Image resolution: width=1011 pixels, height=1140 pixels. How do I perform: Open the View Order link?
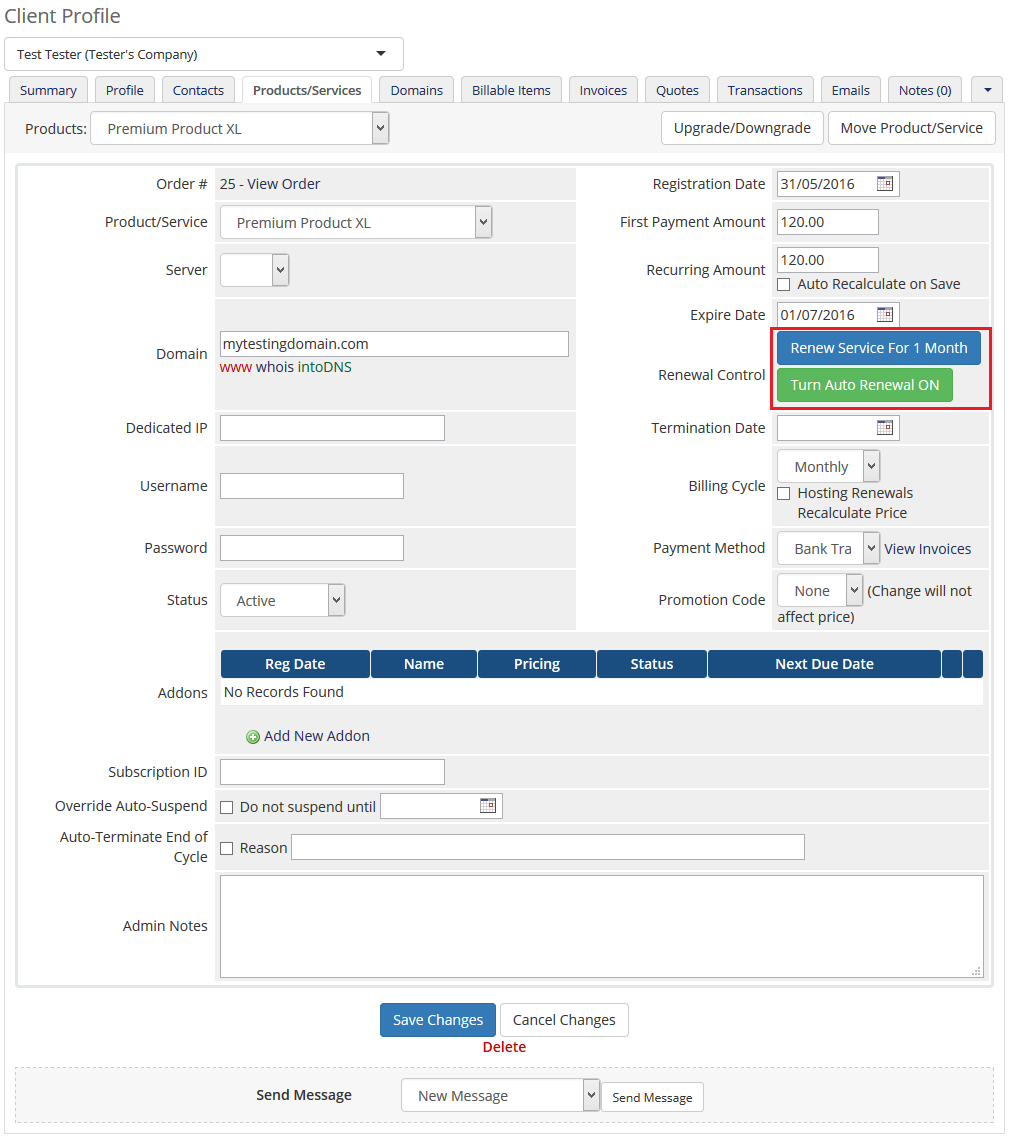pyautogui.click(x=283, y=184)
